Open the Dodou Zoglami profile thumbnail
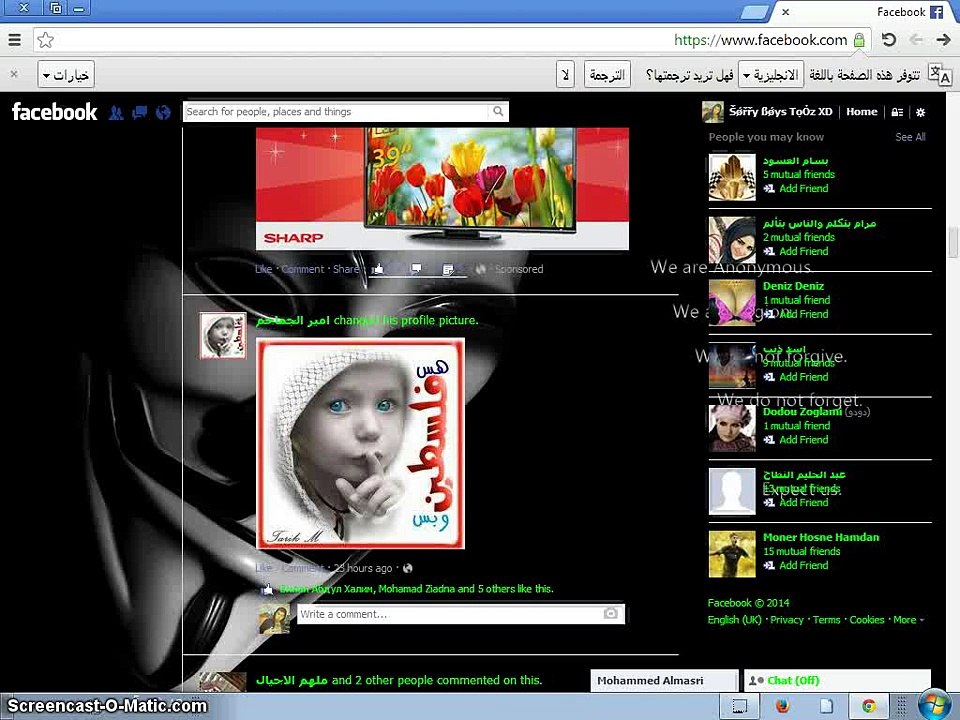Image resolution: width=960 pixels, height=720 pixels. coord(732,428)
